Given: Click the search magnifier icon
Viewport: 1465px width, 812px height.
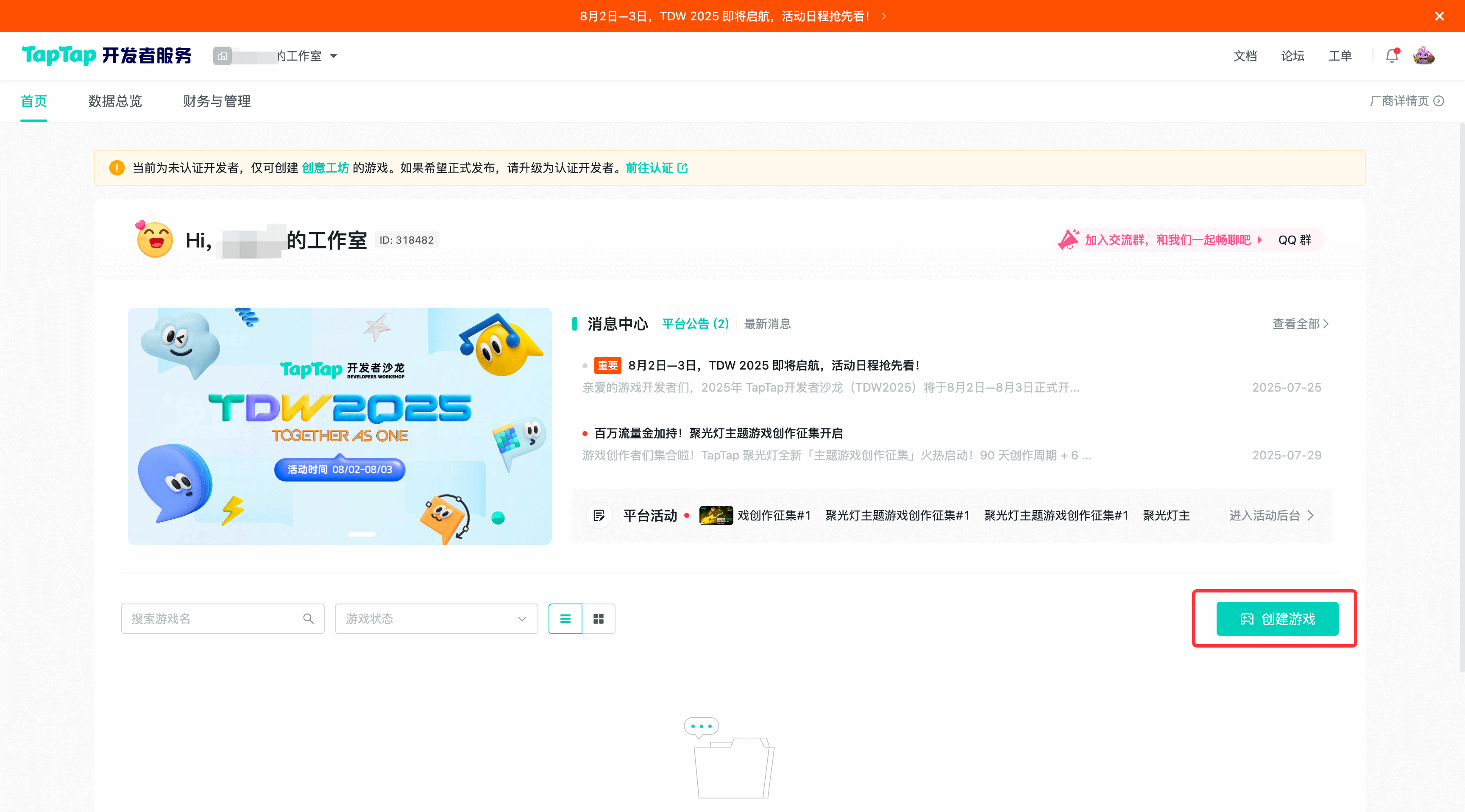Looking at the screenshot, I should tap(308, 619).
